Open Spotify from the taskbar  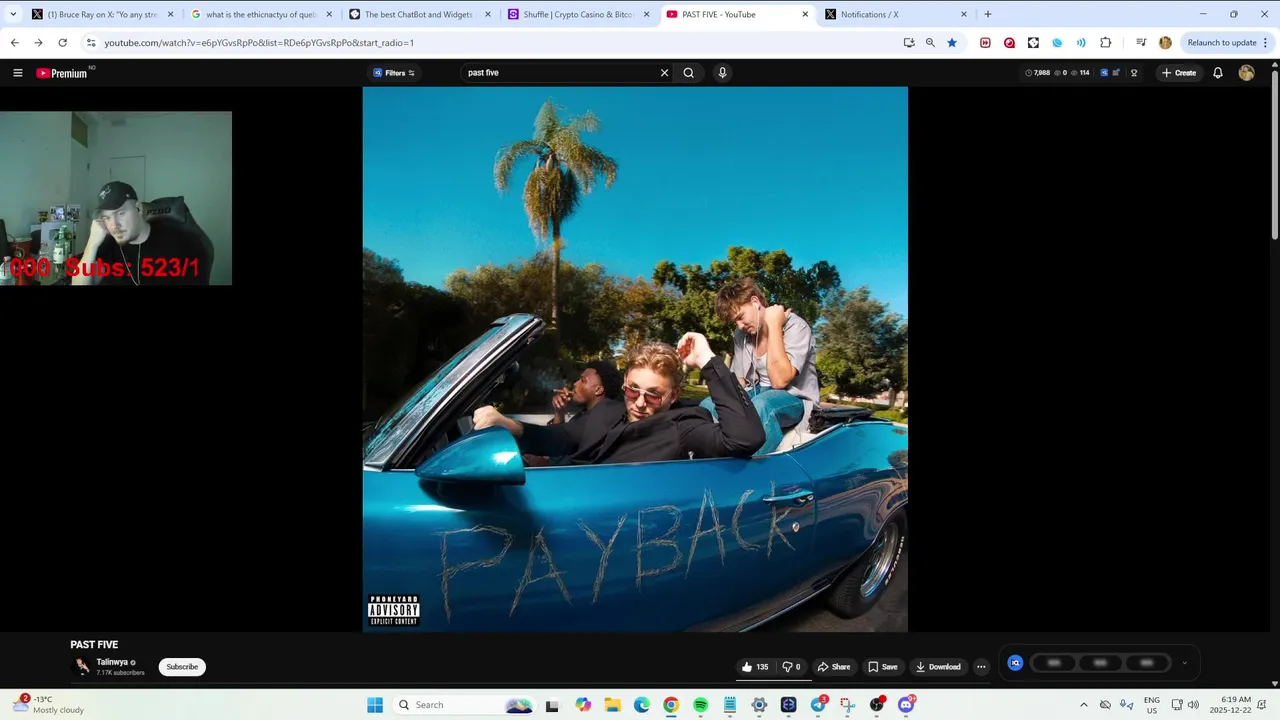(700, 705)
